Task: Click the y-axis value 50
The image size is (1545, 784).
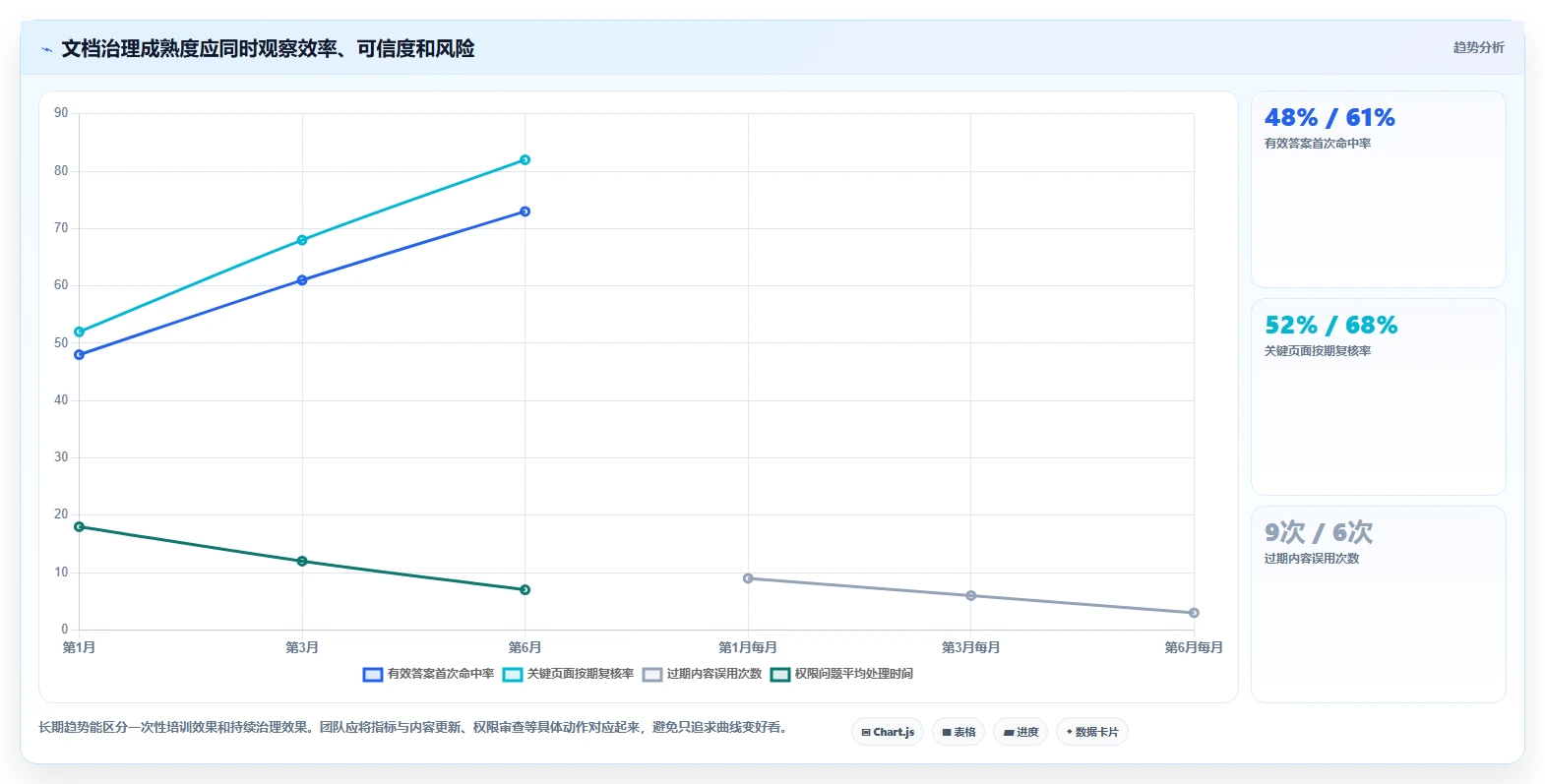Action: (61, 343)
